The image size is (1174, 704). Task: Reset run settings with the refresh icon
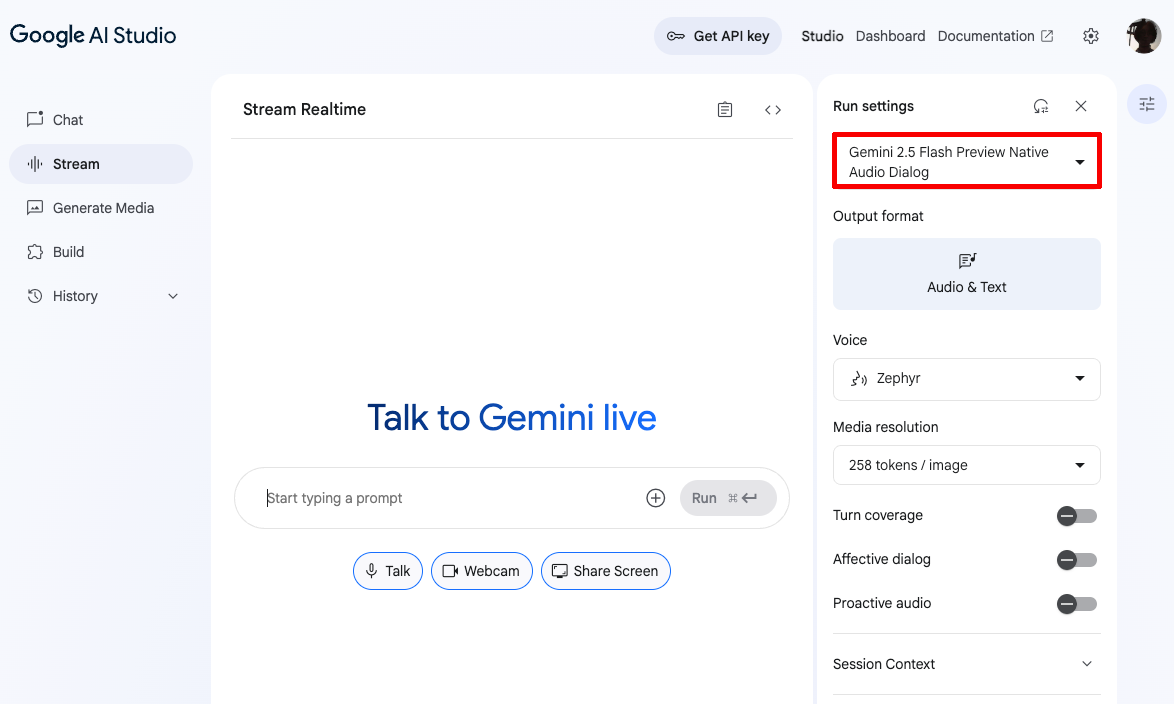1041,106
